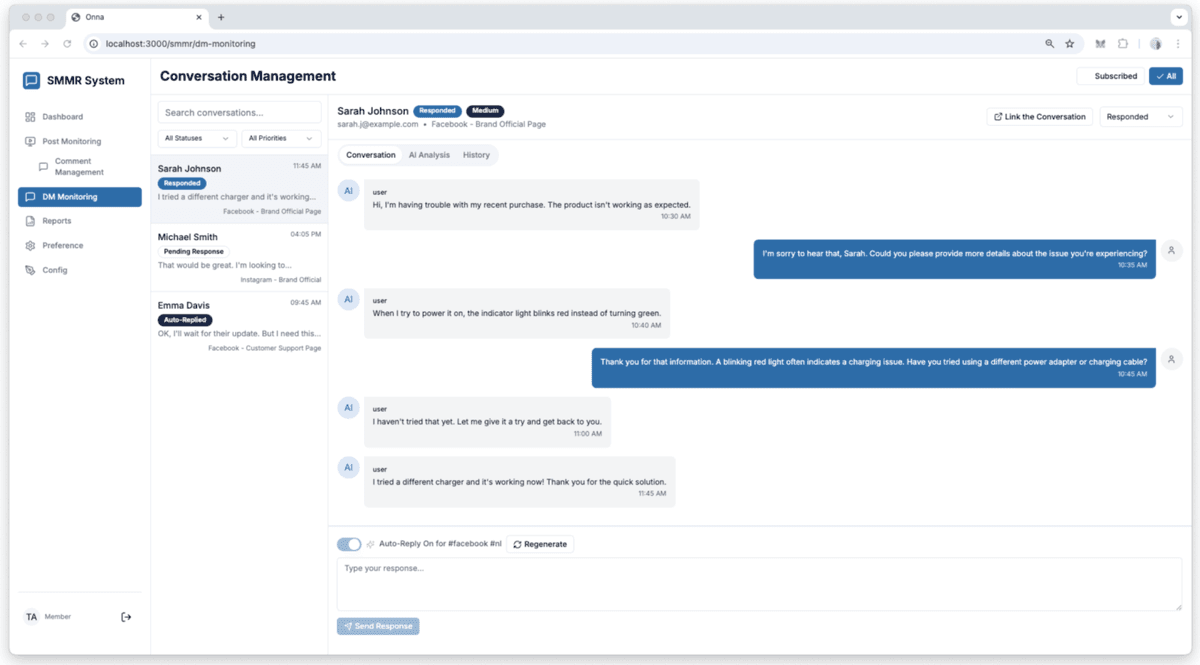Click the TA member avatar
The width and height of the screenshot is (1200, 665).
[31, 617]
